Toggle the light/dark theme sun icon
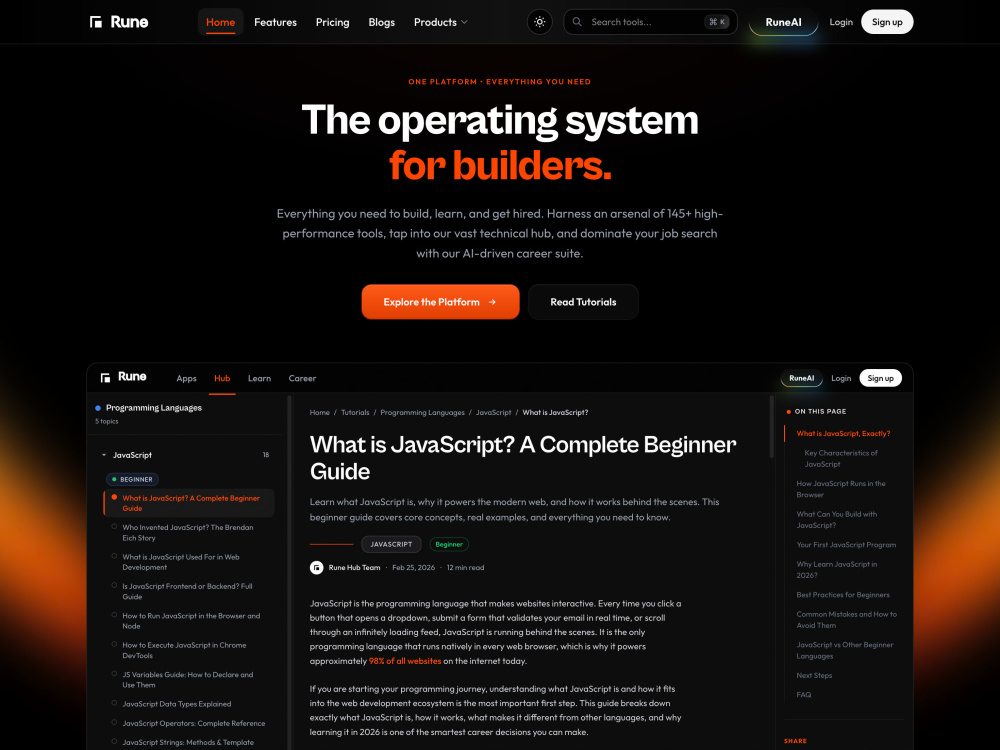1000x750 pixels. tap(540, 22)
